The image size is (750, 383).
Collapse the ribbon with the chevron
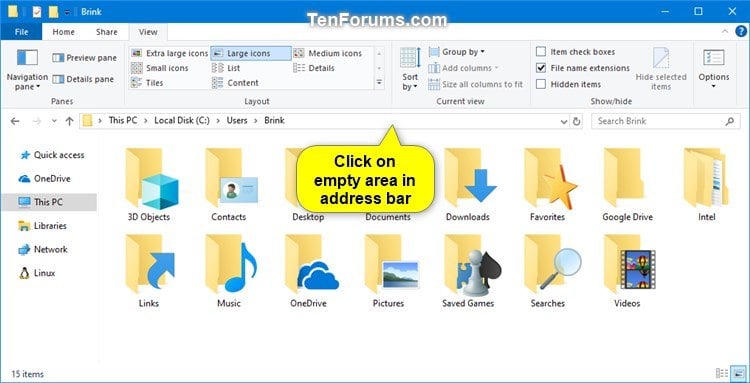(725, 32)
